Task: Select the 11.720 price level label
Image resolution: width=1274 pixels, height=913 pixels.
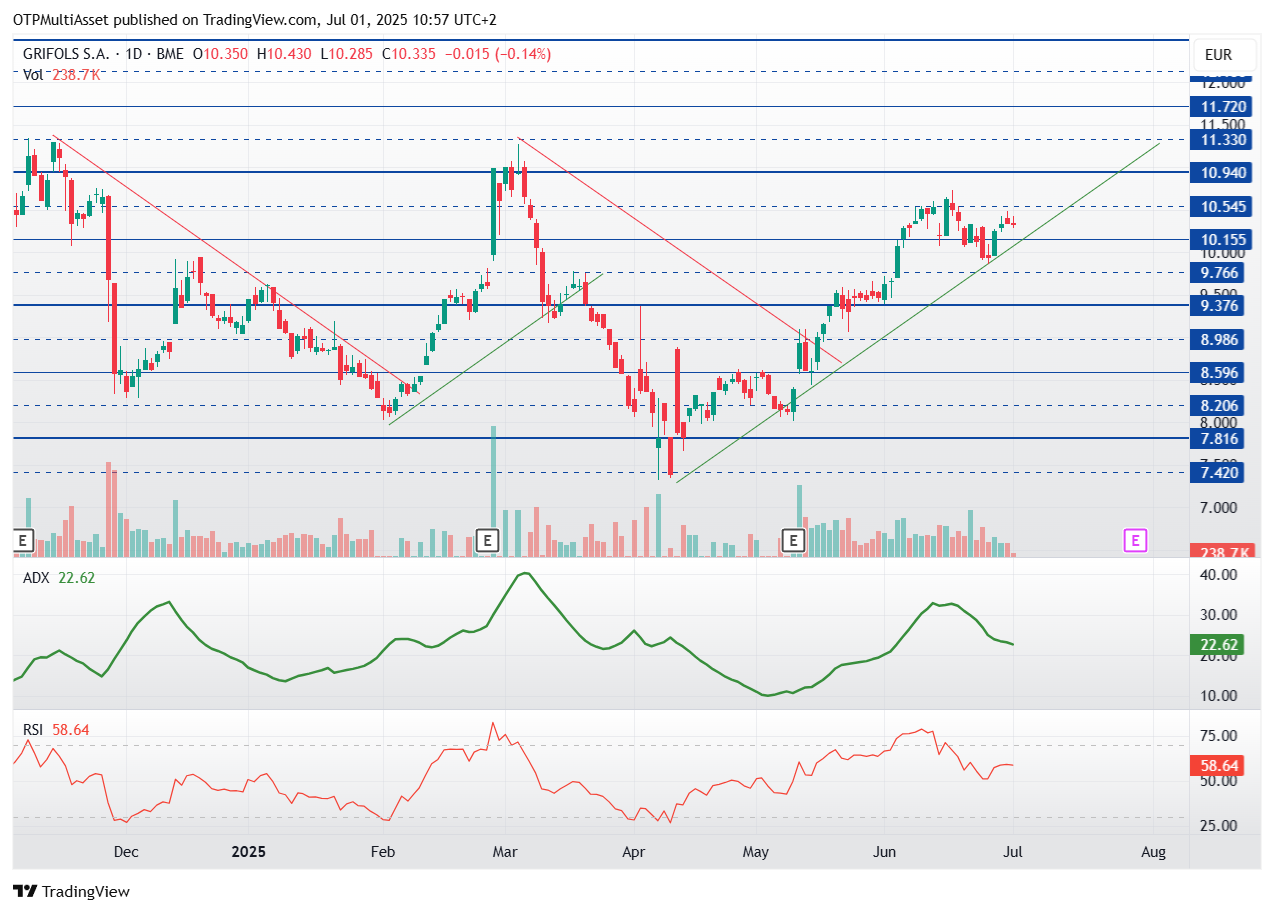Action: pyautogui.click(x=1220, y=106)
